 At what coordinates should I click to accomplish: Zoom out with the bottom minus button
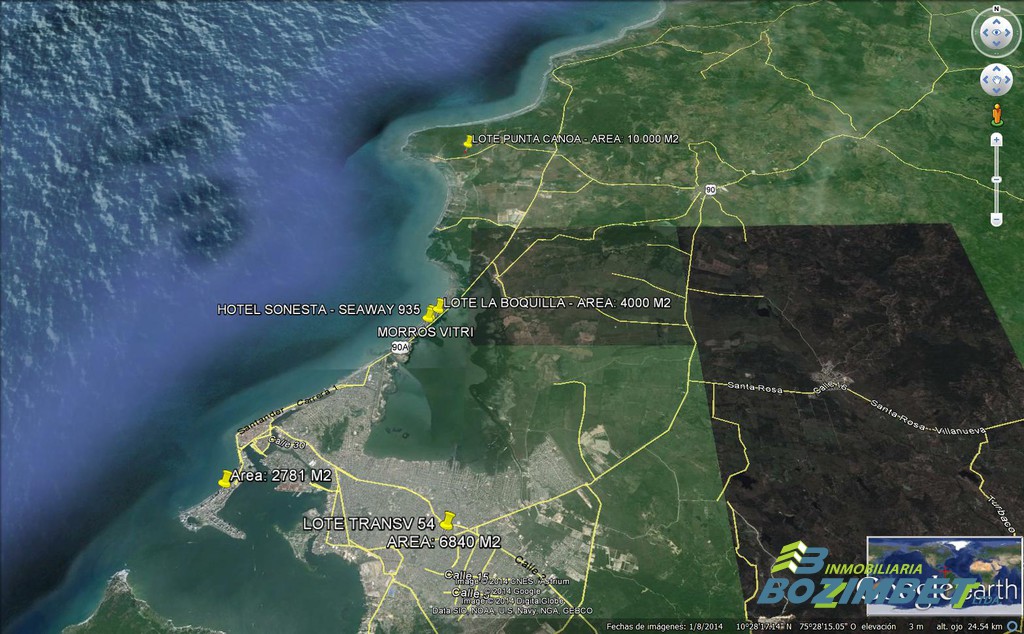(996, 219)
